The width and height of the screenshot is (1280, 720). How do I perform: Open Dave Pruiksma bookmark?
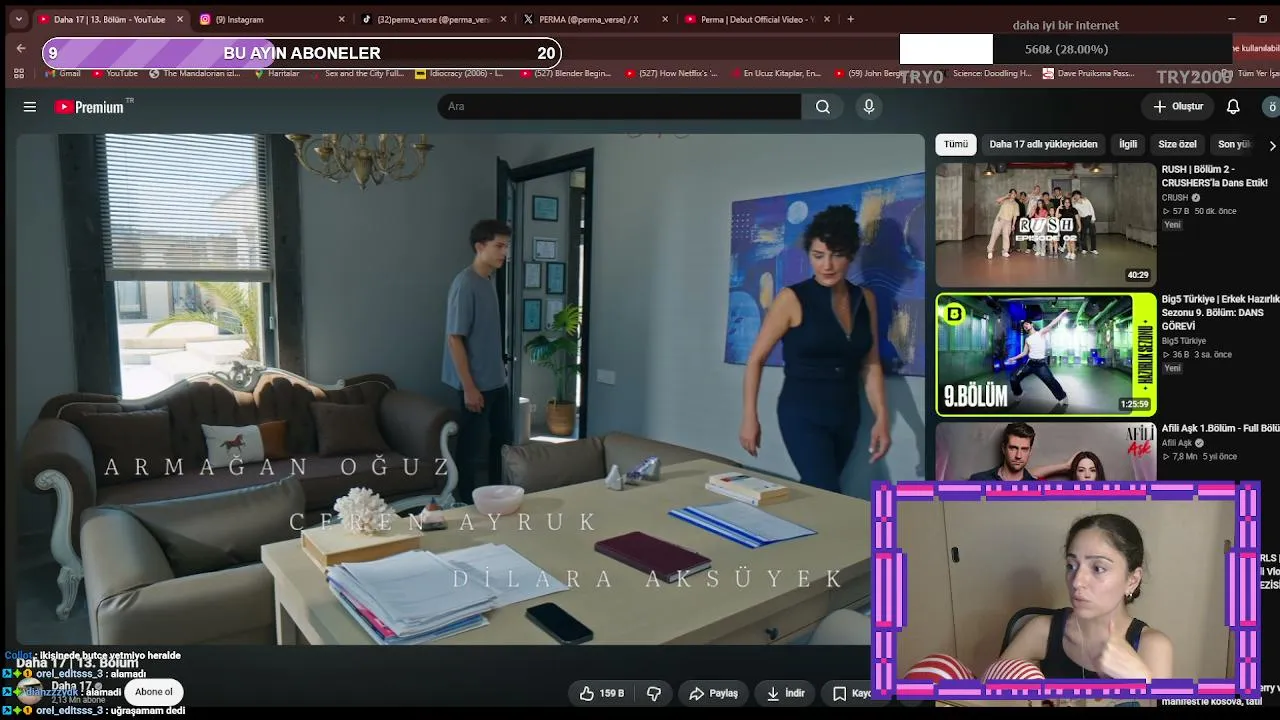(1088, 73)
